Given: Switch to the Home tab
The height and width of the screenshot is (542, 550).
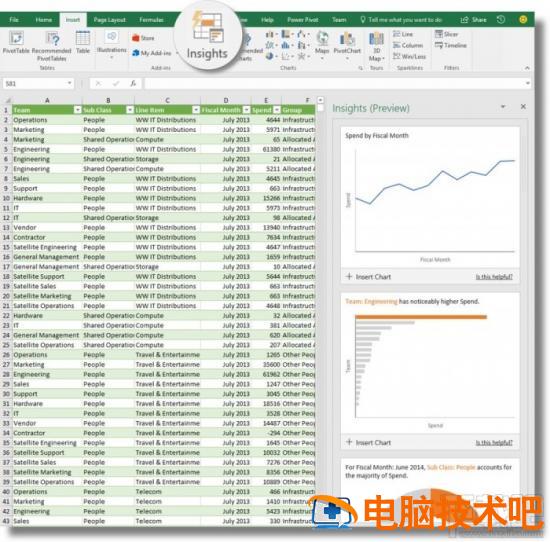Looking at the screenshot, I should pyautogui.click(x=43, y=20).
